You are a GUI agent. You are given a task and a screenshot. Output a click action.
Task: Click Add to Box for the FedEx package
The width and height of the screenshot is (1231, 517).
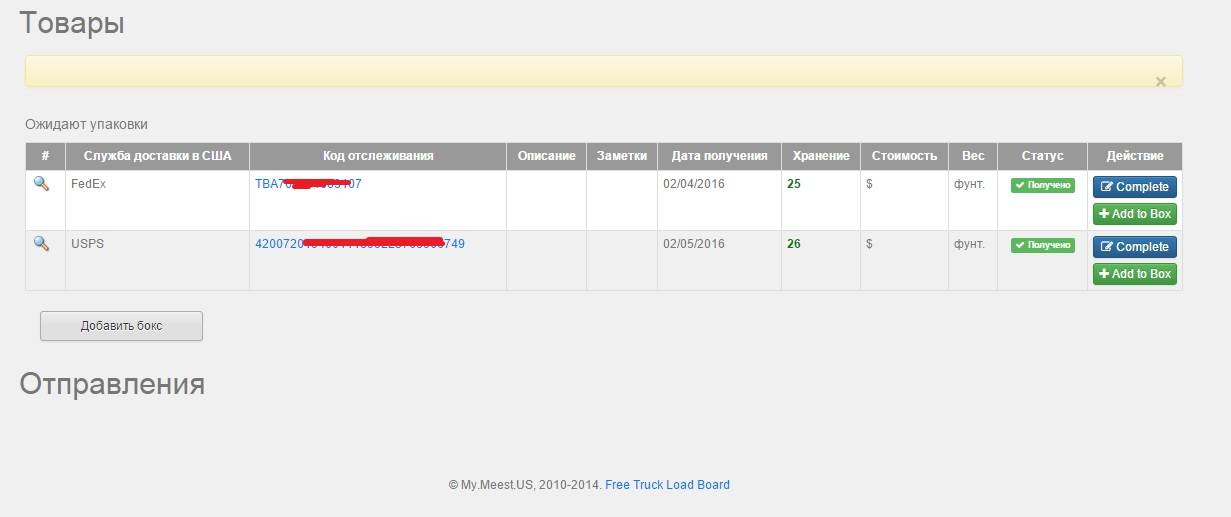(1134, 214)
